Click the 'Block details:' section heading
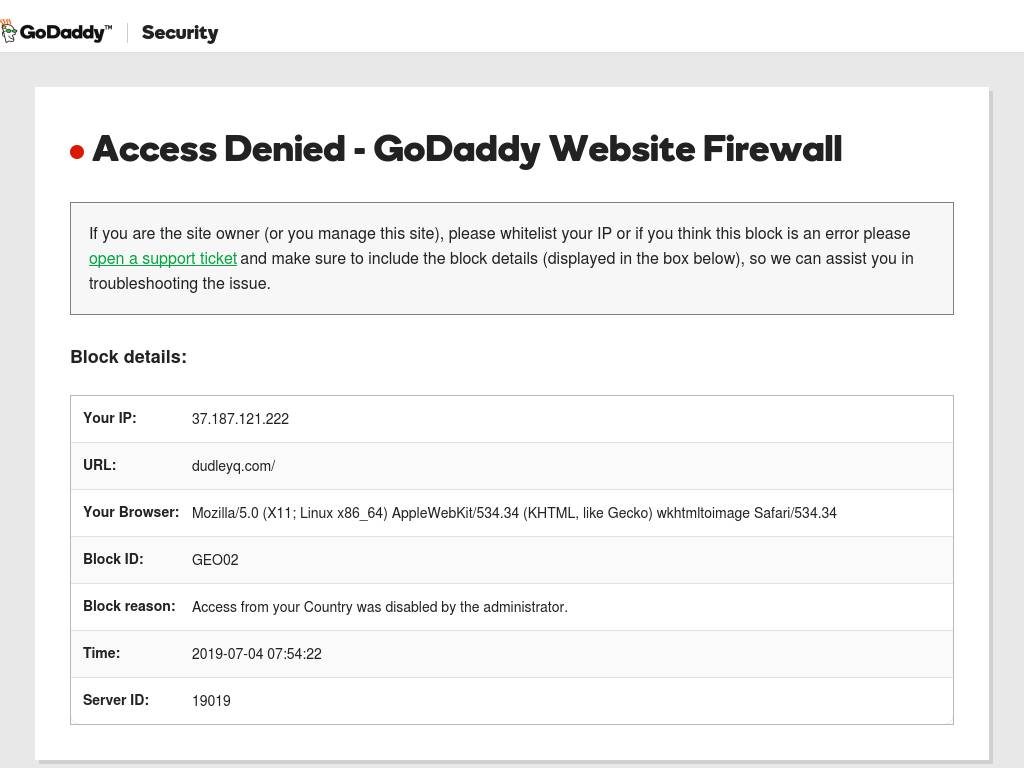The width and height of the screenshot is (1024, 768). (x=128, y=357)
